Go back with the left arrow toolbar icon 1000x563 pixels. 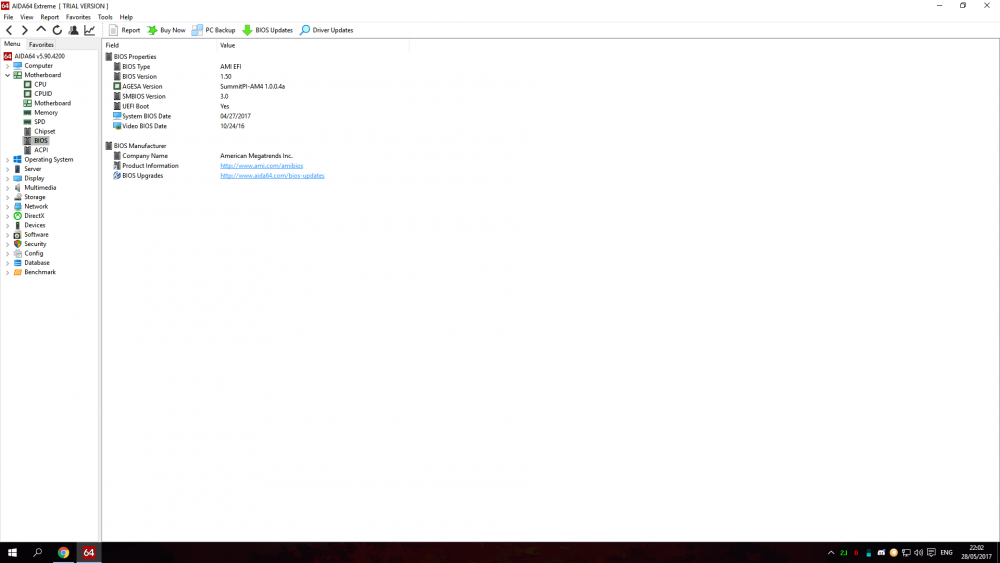tap(9, 30)
